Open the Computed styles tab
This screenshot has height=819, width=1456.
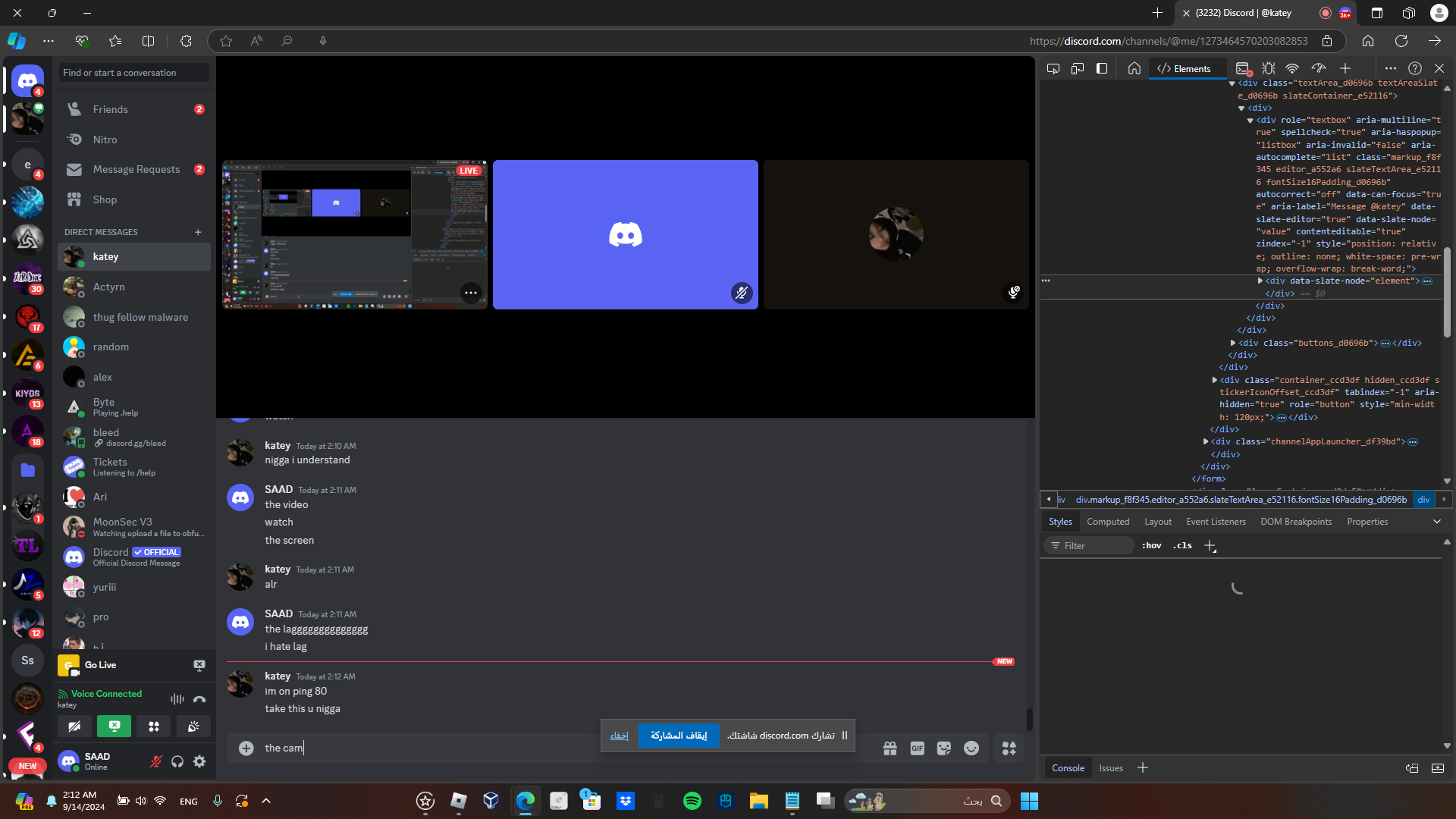point(1108,522)
